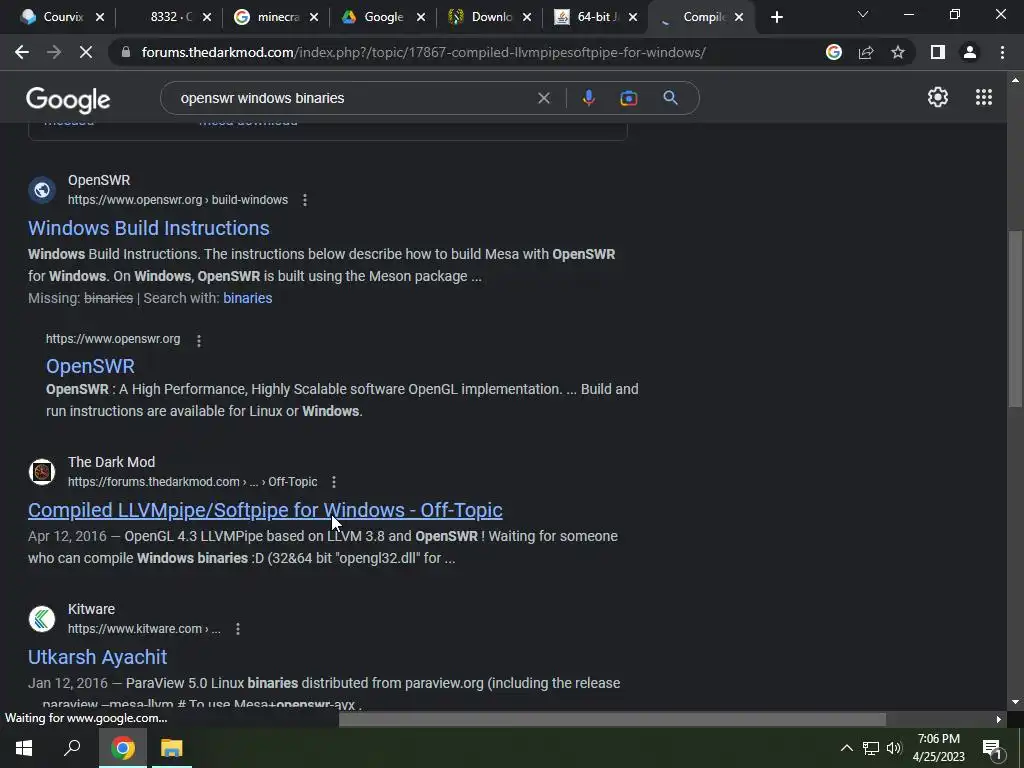Stop loading the page
The image size is (1024, 768).
pos(86,52)
